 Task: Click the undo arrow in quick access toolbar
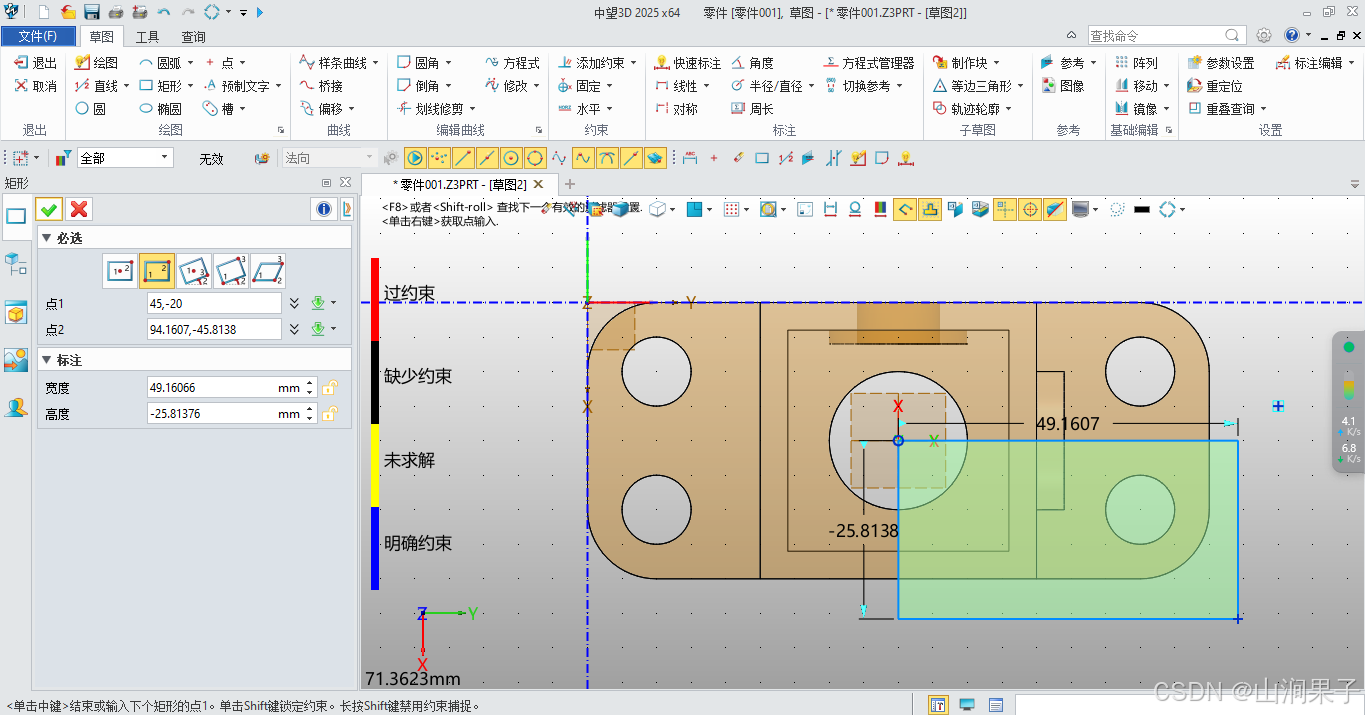pyautogui.click(x=163, y=12)
